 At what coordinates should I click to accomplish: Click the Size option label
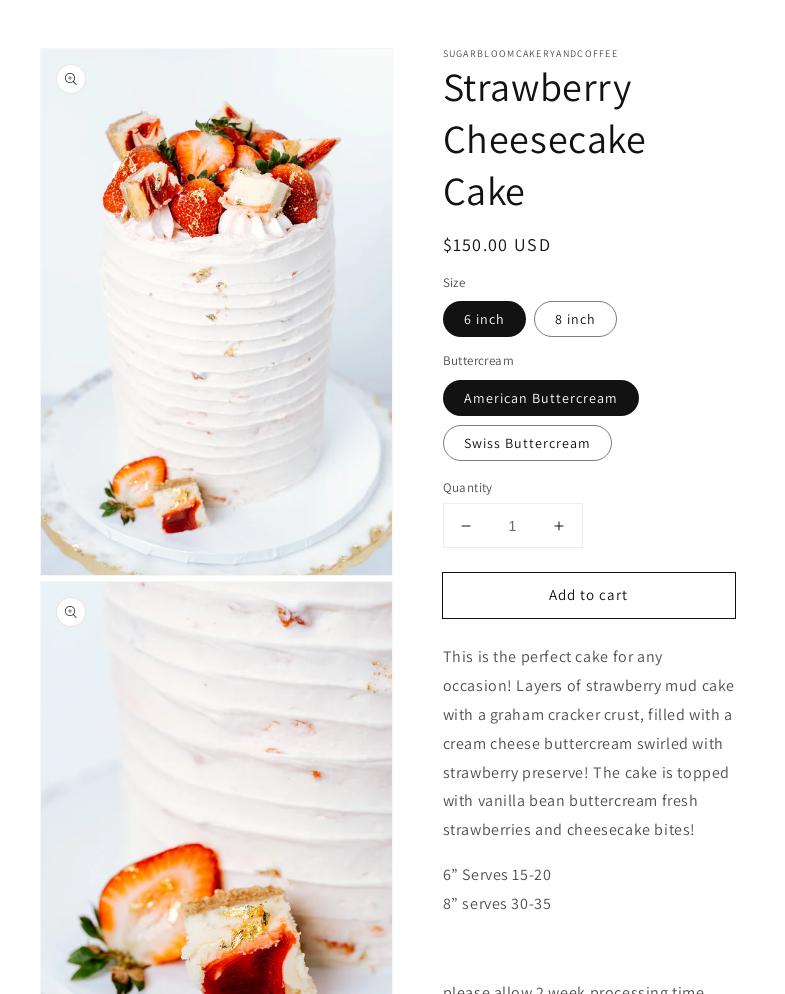pos(454,283)
